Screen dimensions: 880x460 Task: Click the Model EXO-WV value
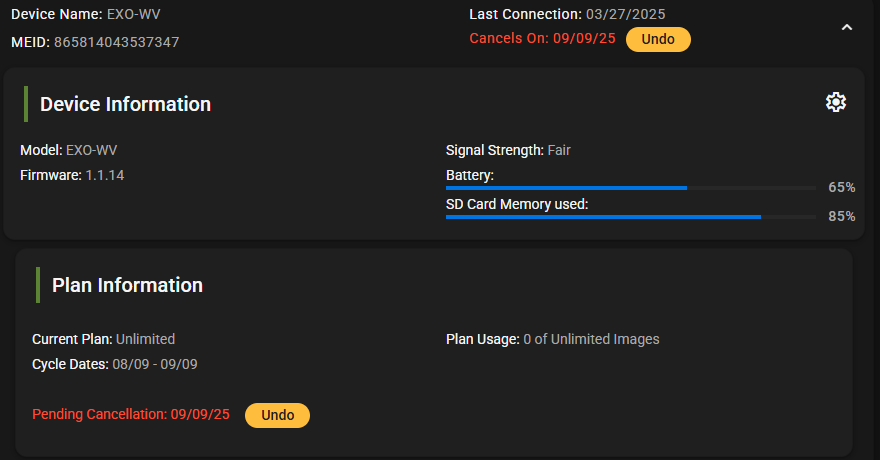pyautogui.click(x=91, y=150)
